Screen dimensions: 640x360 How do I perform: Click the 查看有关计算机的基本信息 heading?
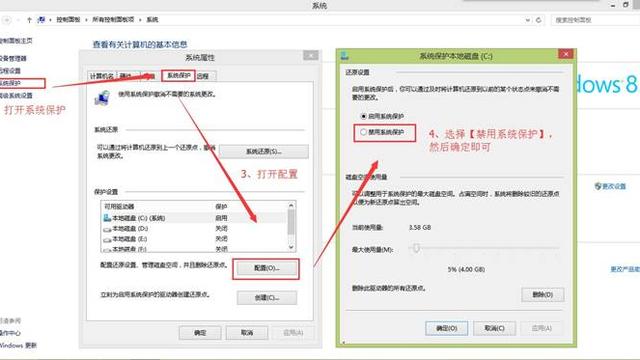click(140, 44)
